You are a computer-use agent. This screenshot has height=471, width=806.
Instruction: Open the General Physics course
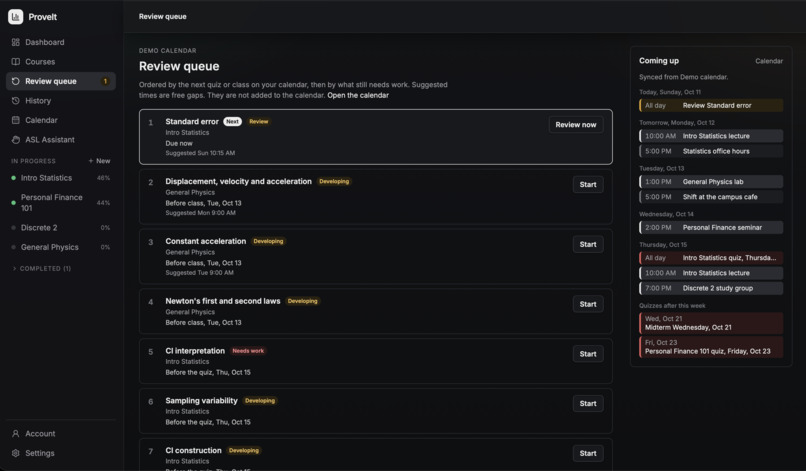(x=61, y=247)
